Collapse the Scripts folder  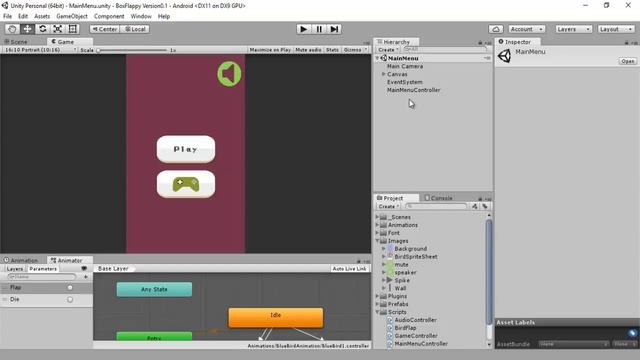click(377, 312)
